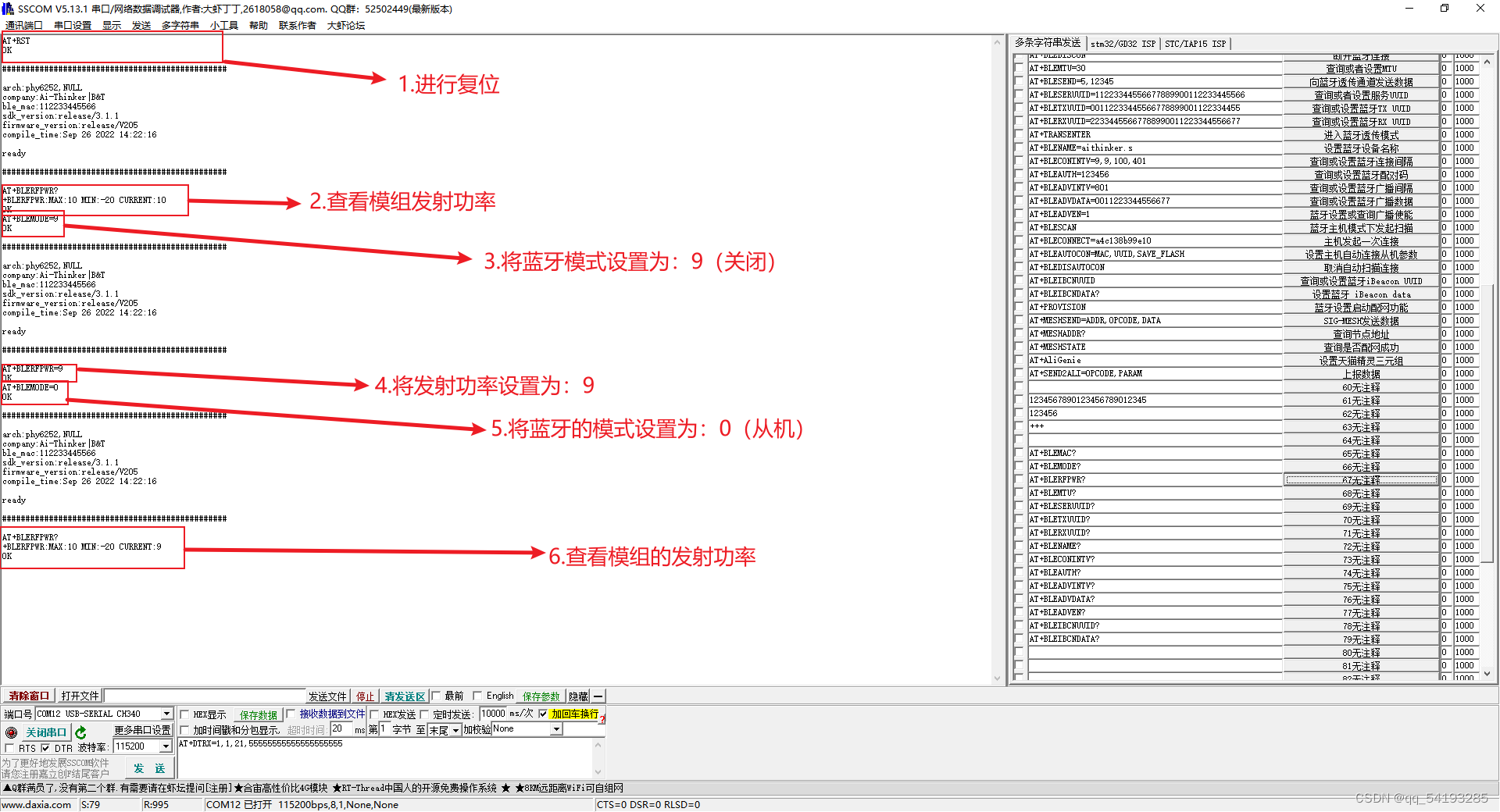
Task: Click the SSCOM application icon in title bar
Action: point(8,9)
